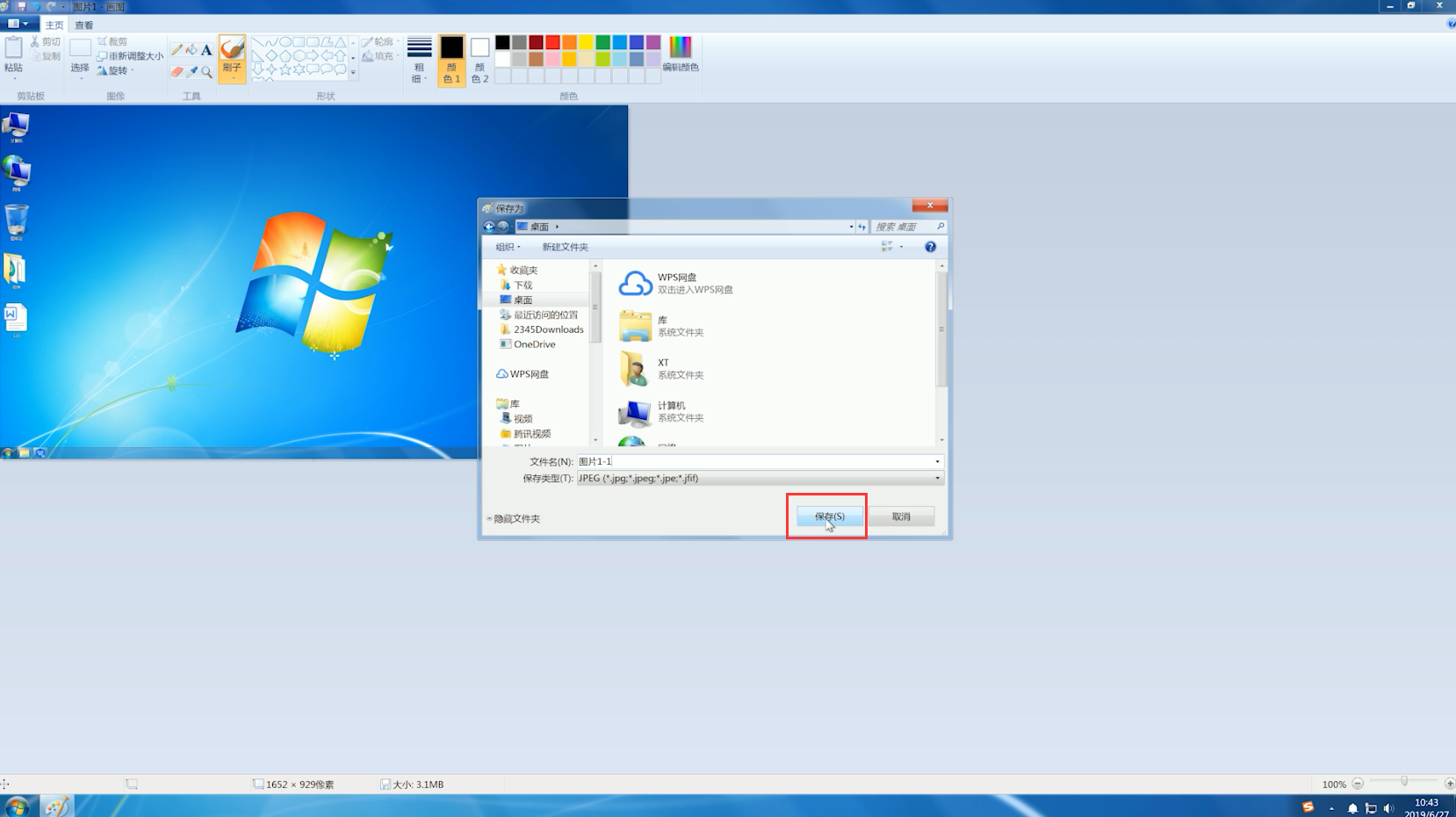Select 计算机 in the file list
The height and width of the screenshot is (817, 1456).
point(660,411)
